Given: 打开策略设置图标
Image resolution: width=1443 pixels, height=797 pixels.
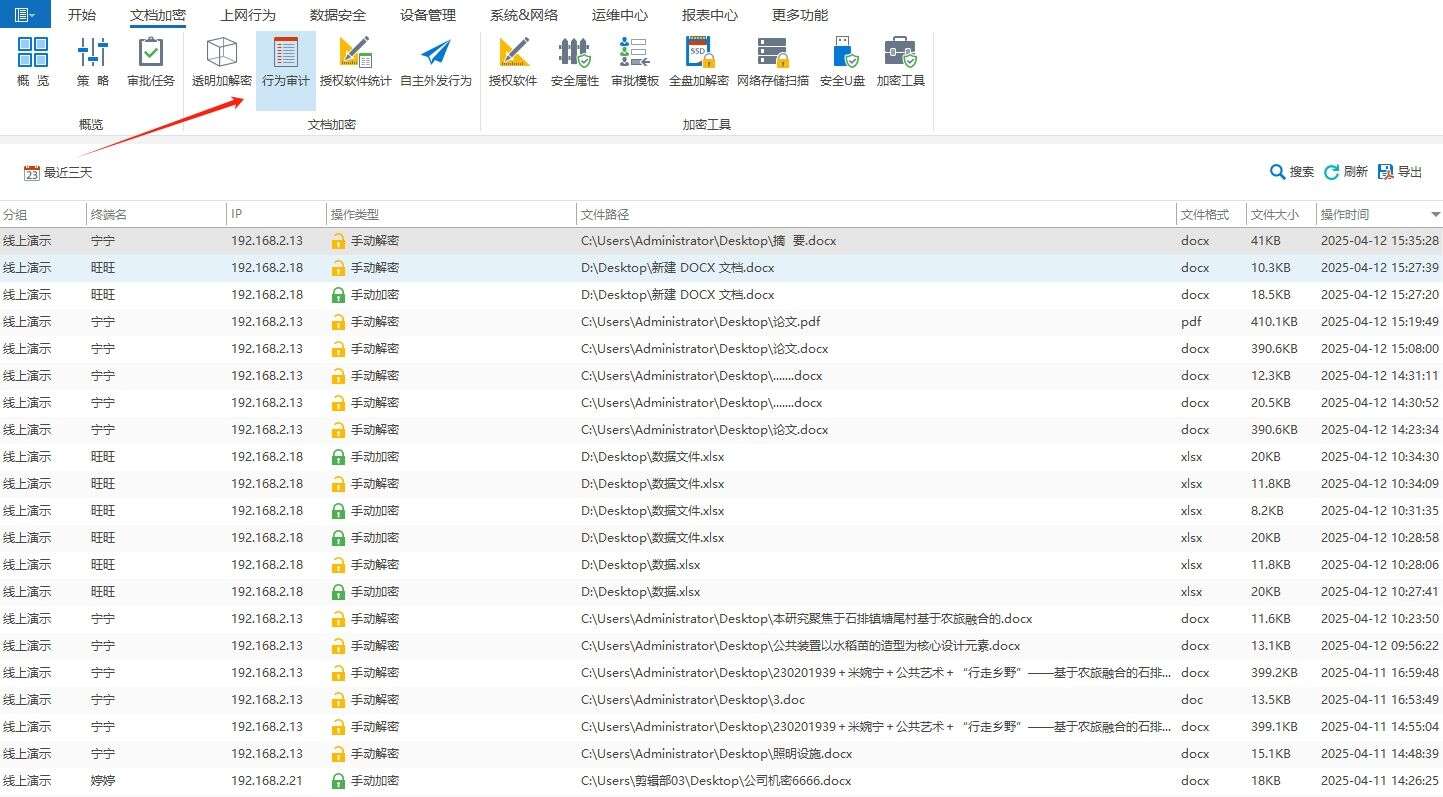Looking at the screenshot, I should 91,62.
